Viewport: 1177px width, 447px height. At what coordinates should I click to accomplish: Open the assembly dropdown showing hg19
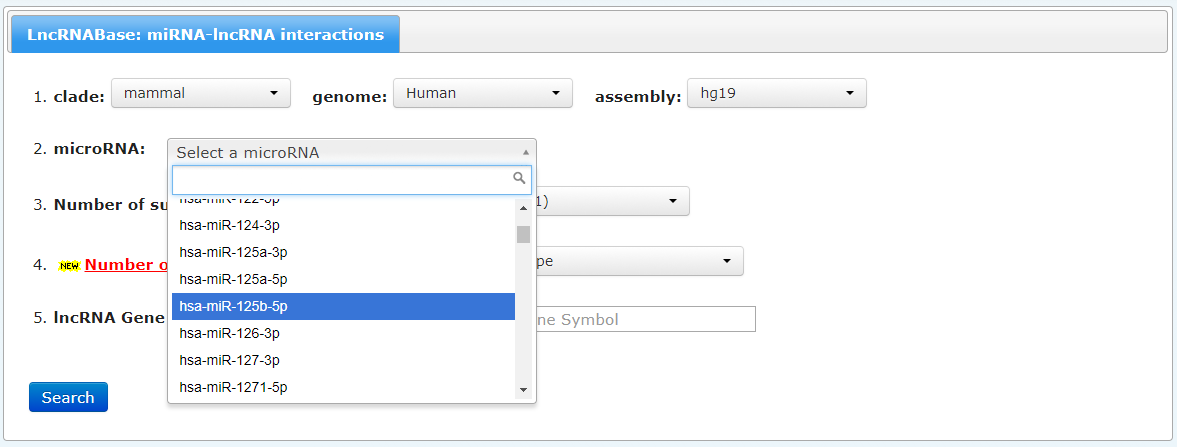click(777, 93)
